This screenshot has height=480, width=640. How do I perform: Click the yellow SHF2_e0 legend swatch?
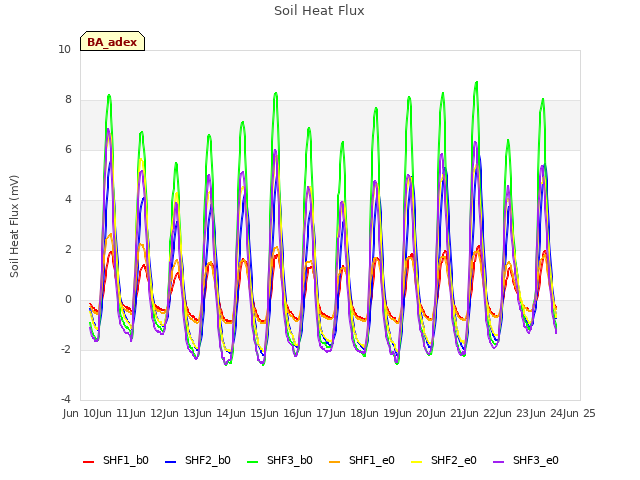click(x=417, y=462)
